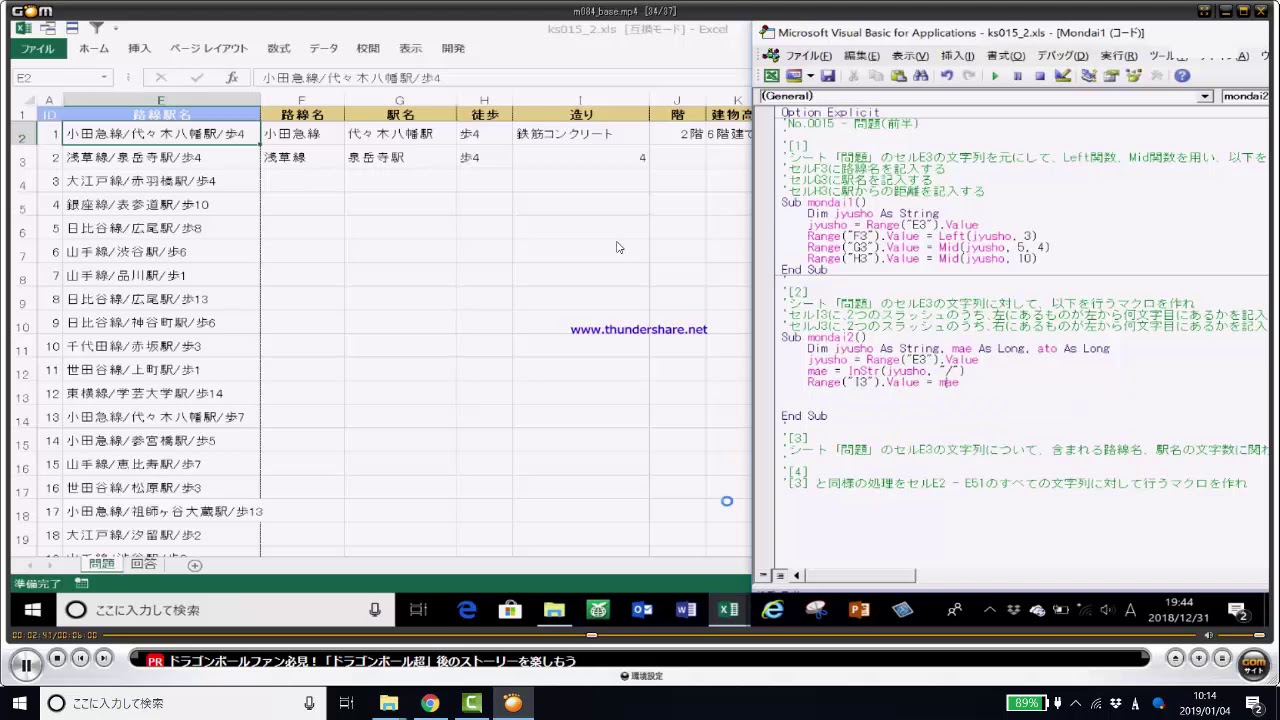This screenshot has width=1280, height=720.
Task: Expand the Quick Access Toolbar customize arrow
Action: click(x=116, y=29)
